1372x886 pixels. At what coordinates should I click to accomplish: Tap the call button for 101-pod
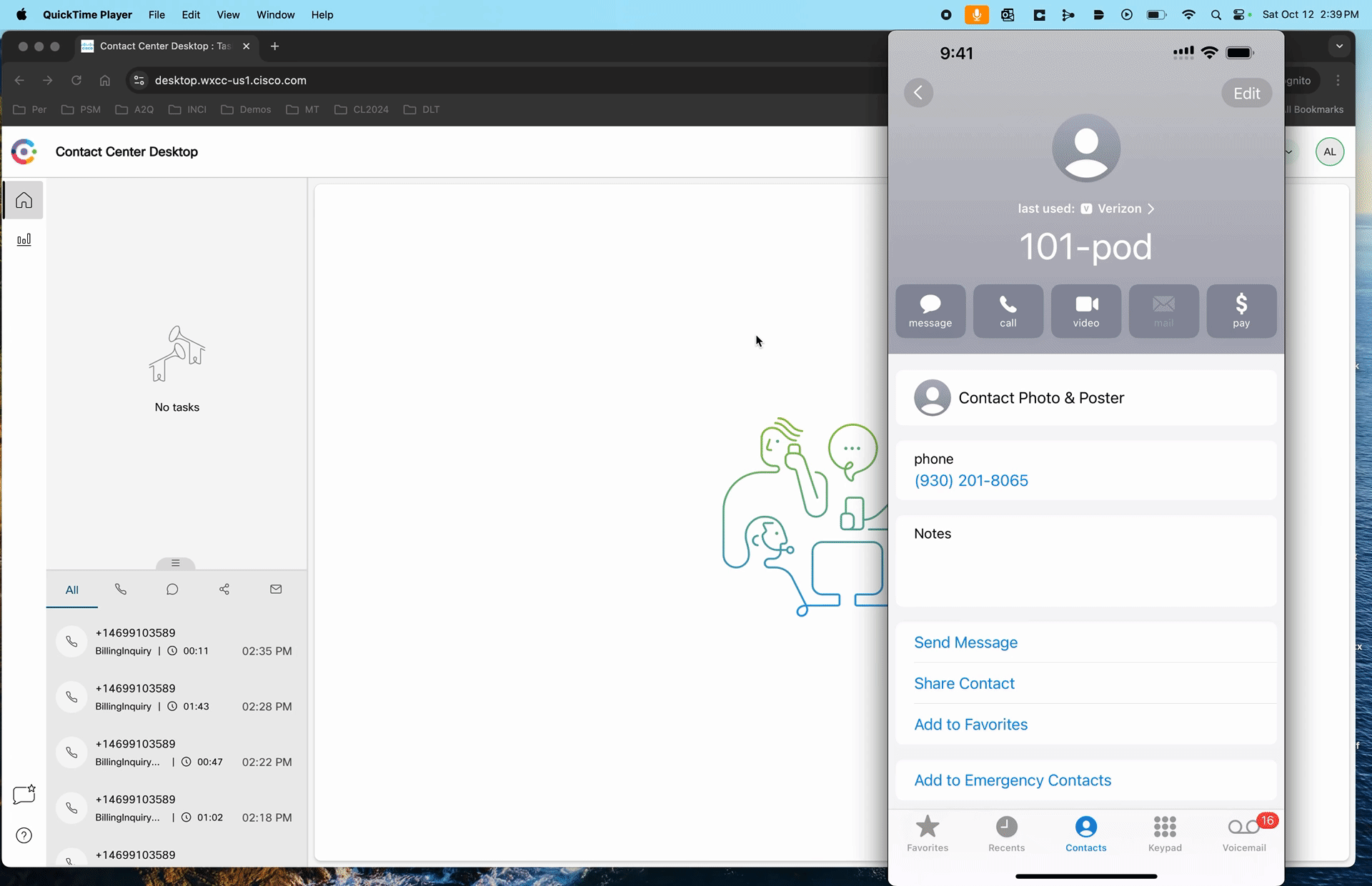tap(1008, 311)
